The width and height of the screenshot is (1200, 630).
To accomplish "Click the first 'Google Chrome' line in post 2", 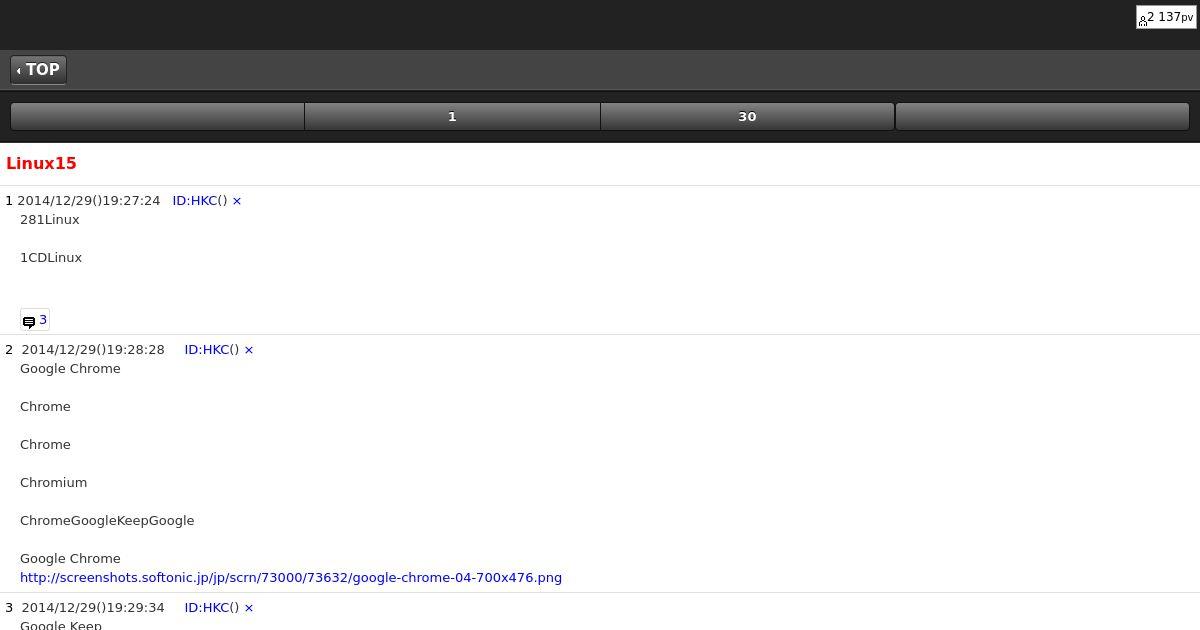I will [70, 369].
